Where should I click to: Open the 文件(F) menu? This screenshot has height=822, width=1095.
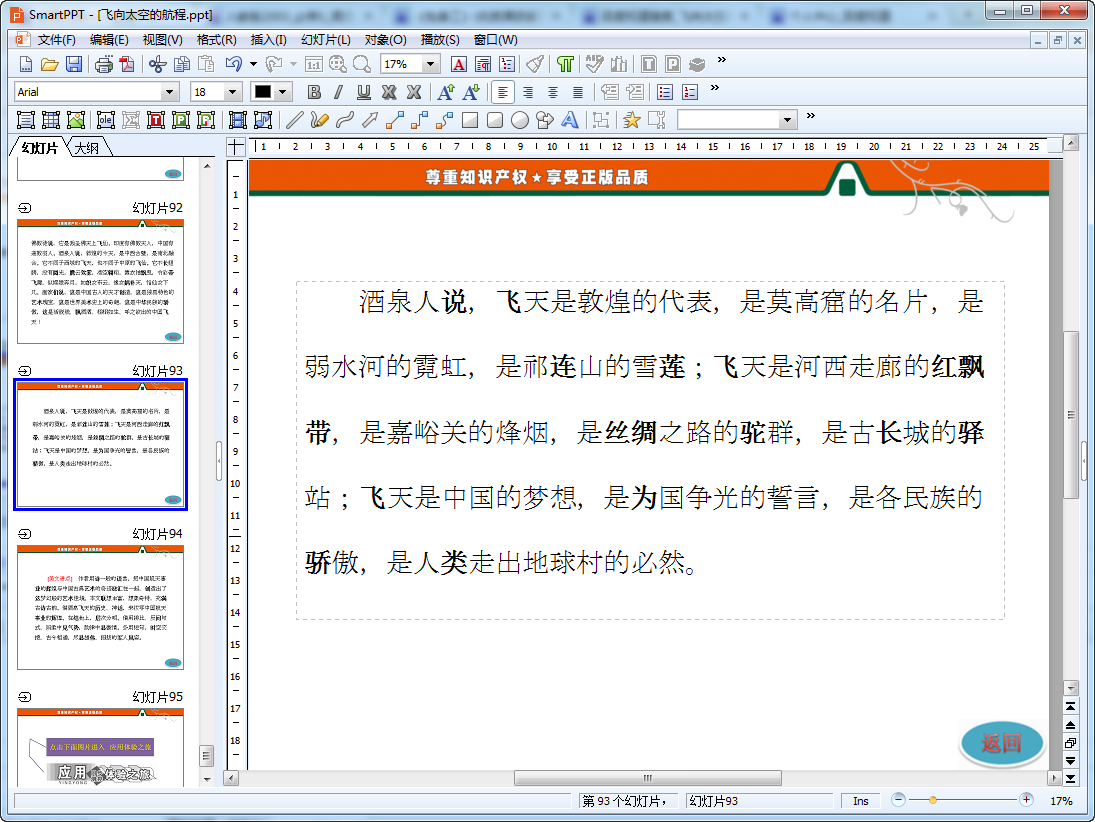pos(56,40)
